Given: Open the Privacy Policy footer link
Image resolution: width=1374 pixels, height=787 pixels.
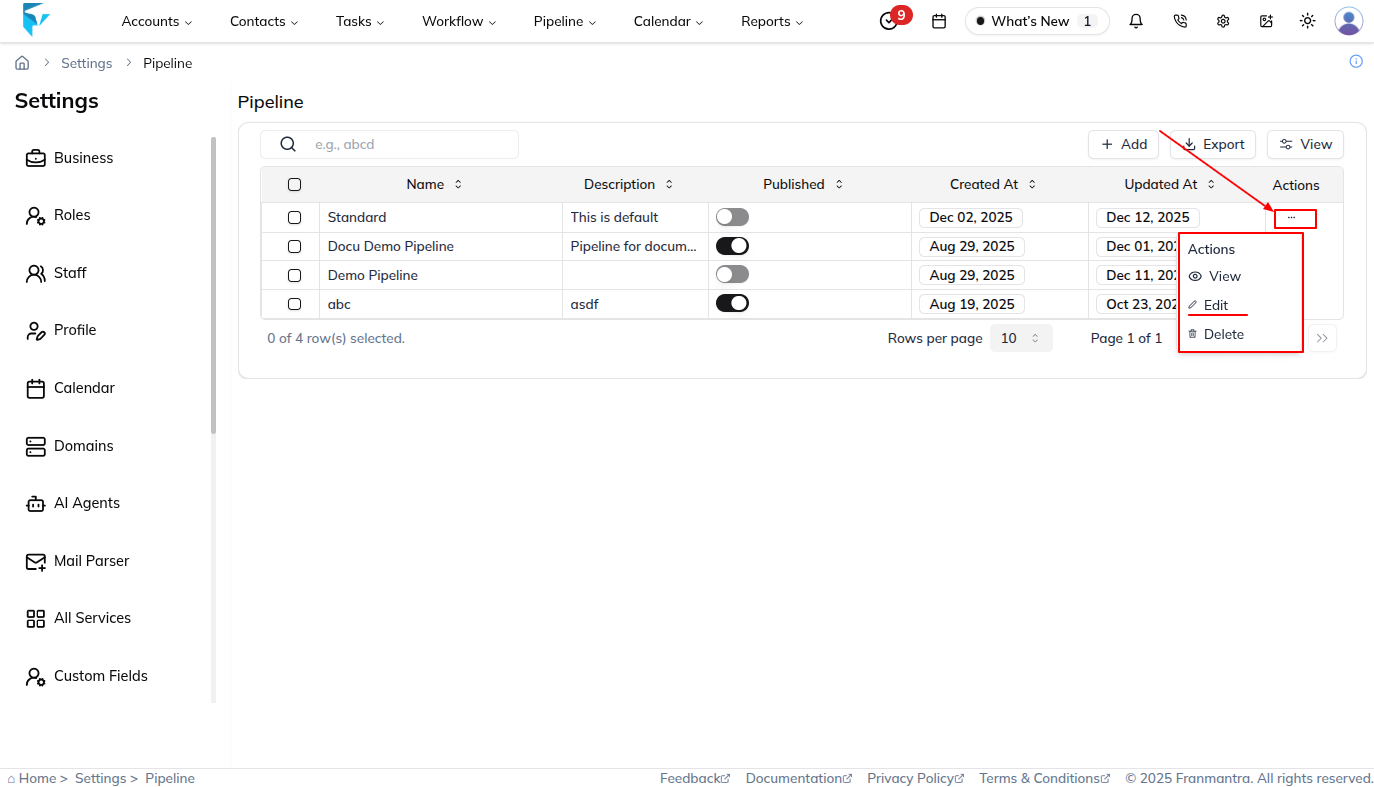Looking at the screenshot, I should (916, 778).
